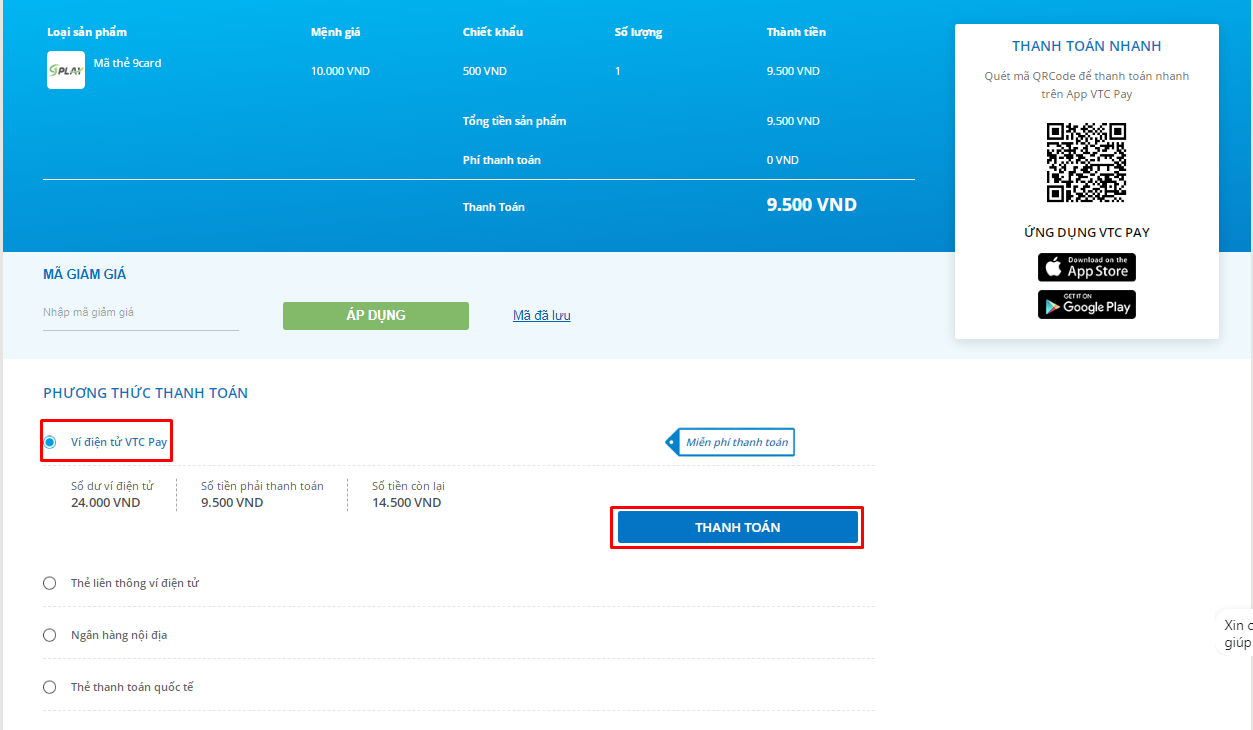Focus the Nhập mã giảm giá field
The height and width of the screenshot is (730, 1253).
(x=141, y=313)
